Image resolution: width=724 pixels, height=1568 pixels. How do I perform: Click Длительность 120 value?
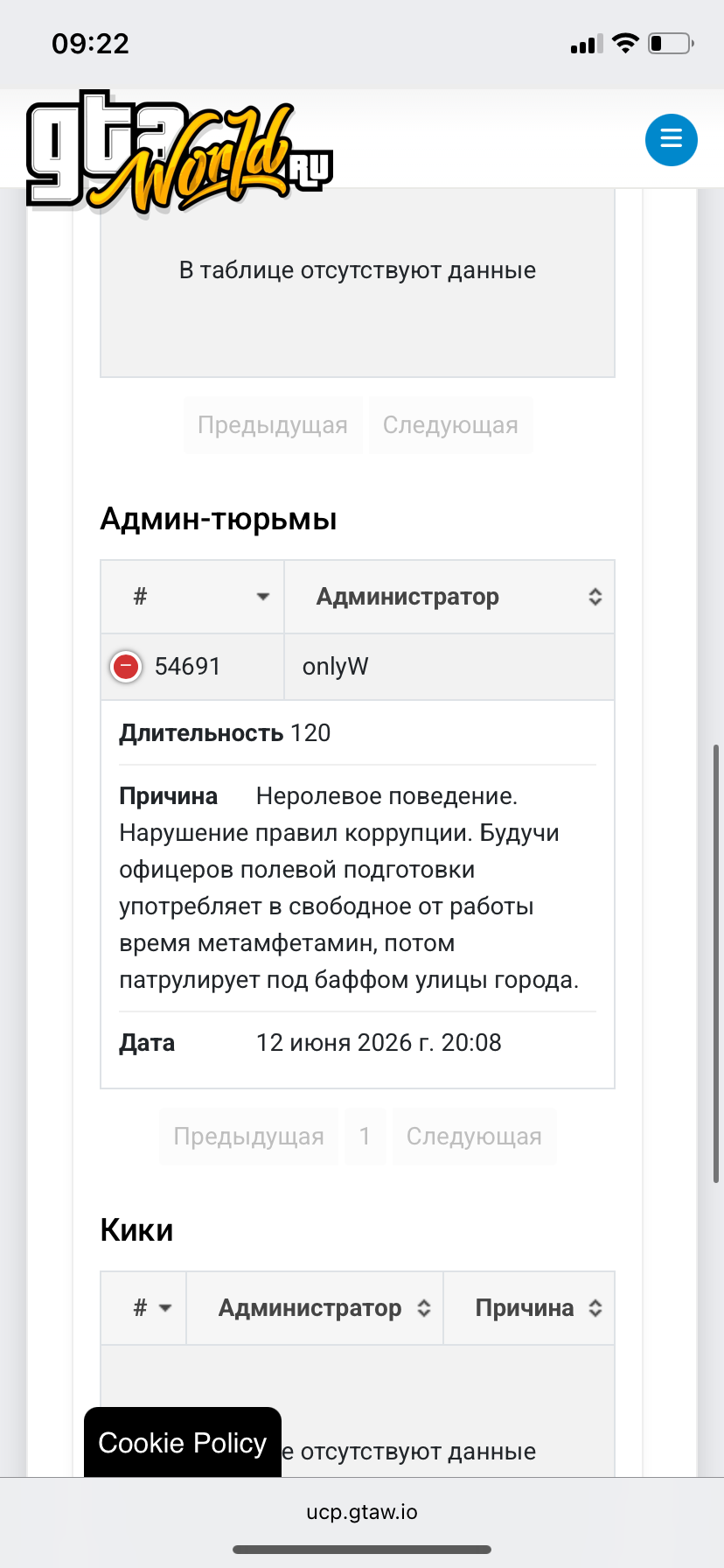[x=310, y=733]
